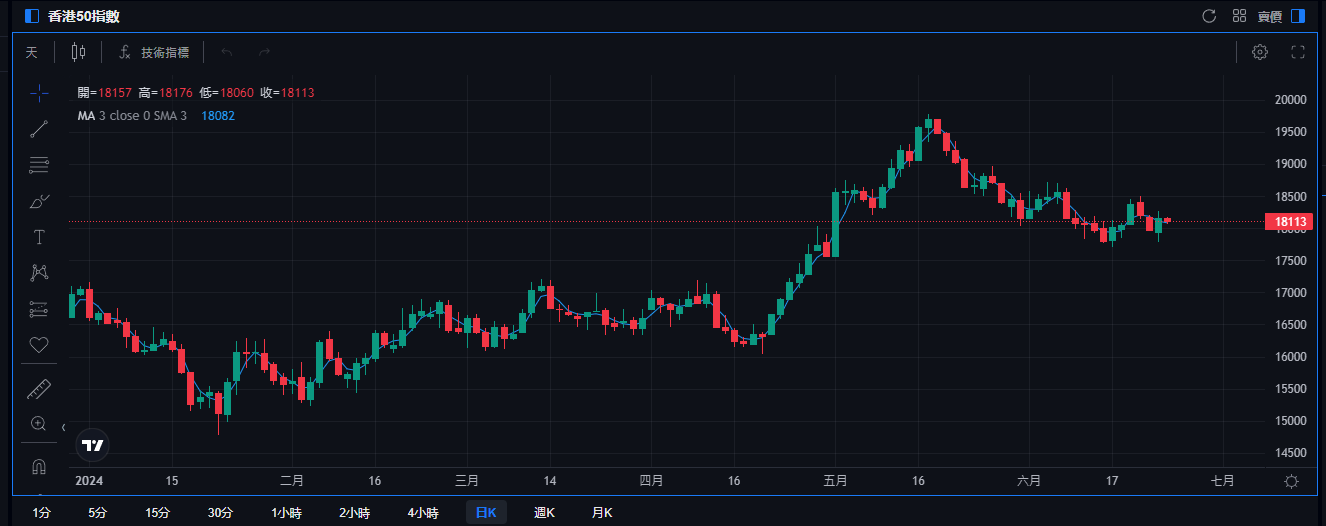Activate the text annotation tool

coord(39,237)
